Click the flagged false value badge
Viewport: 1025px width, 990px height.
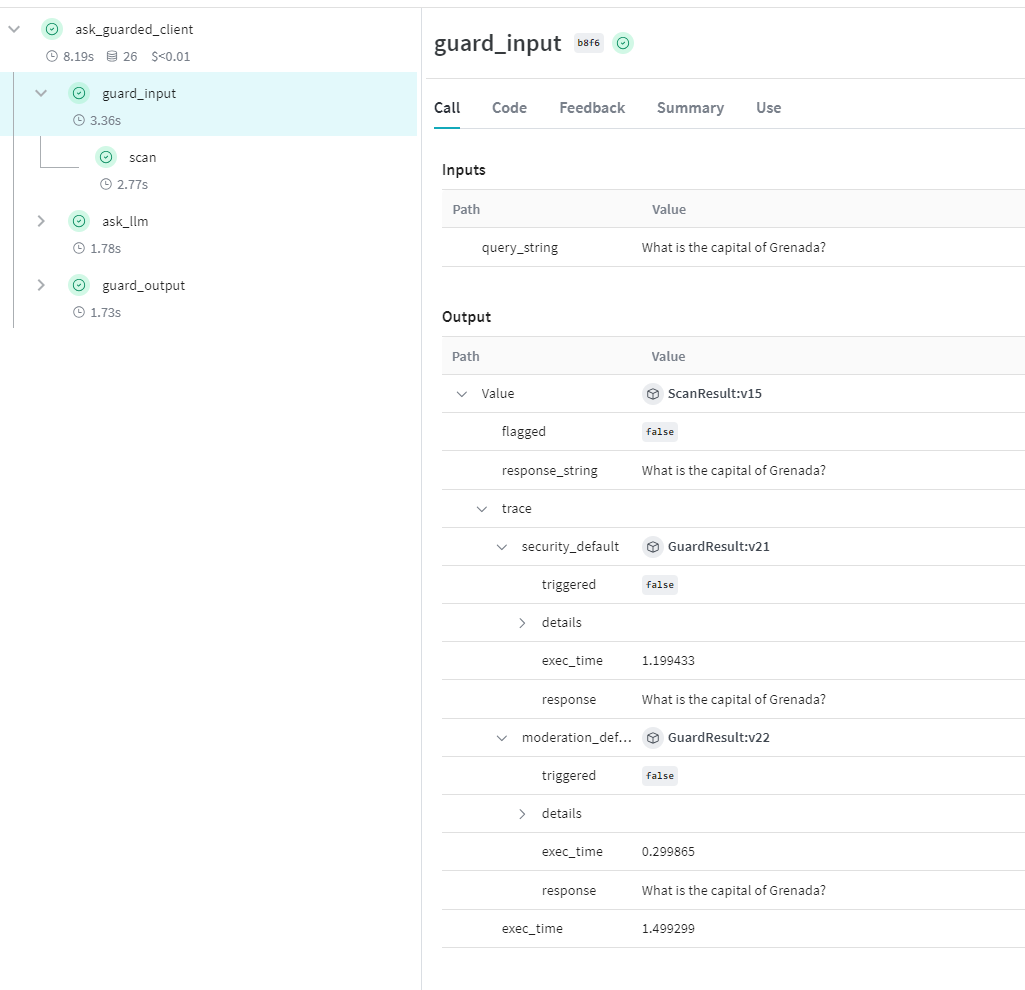coord(660,432)
